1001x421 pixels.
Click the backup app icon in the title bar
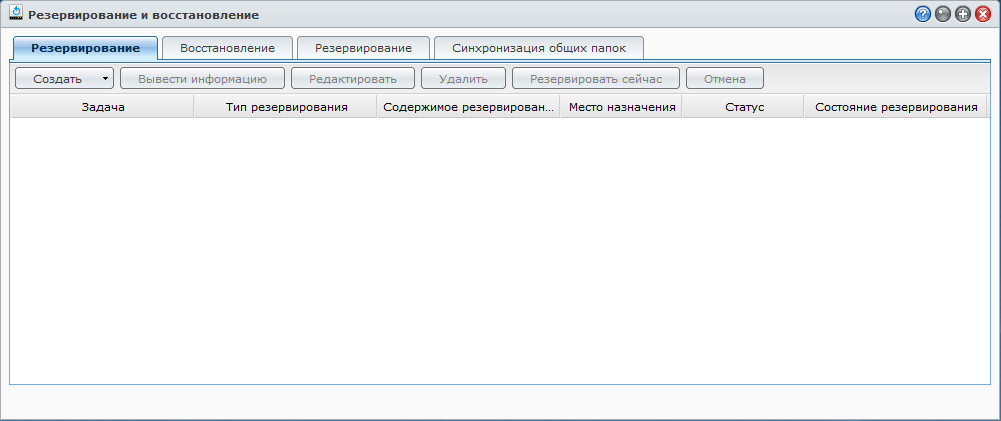click(x=16, y=14)
